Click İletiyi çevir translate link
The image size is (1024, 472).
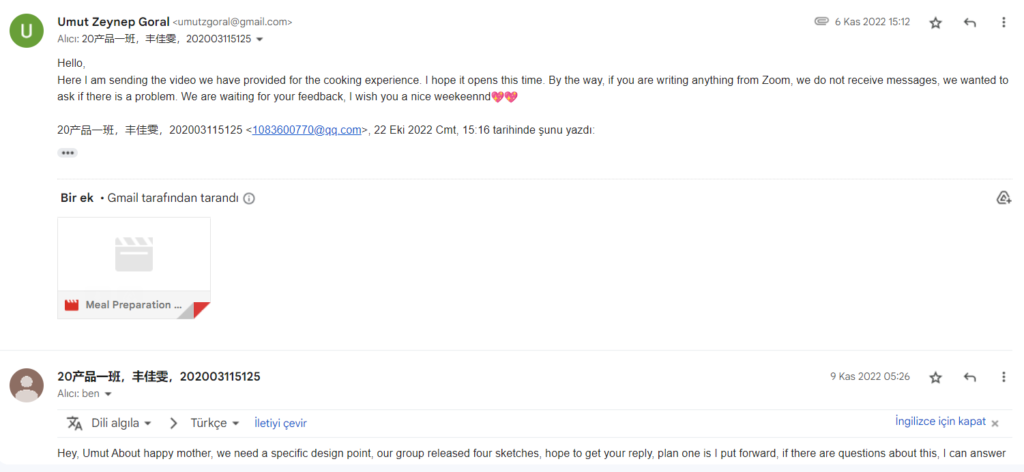(x=280, y=423)
